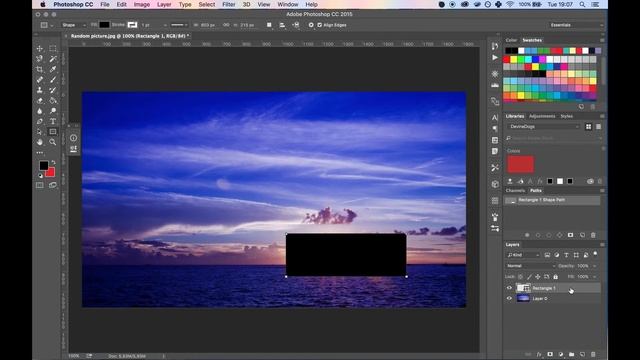Select the Dodge tool
Screen dimensions: 640x360
pyautogui.click(x=53, y=111)
